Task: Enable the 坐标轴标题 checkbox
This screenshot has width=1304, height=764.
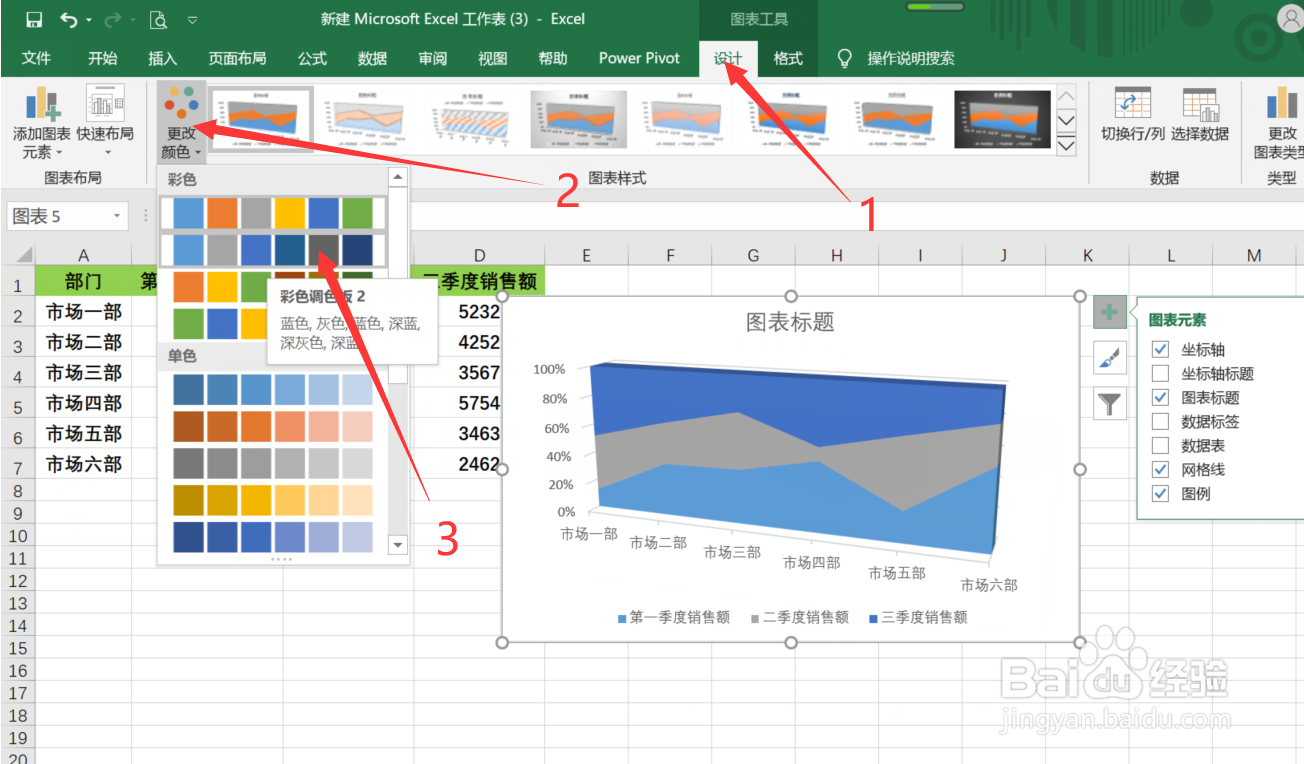Action: tap(1160, 372)
